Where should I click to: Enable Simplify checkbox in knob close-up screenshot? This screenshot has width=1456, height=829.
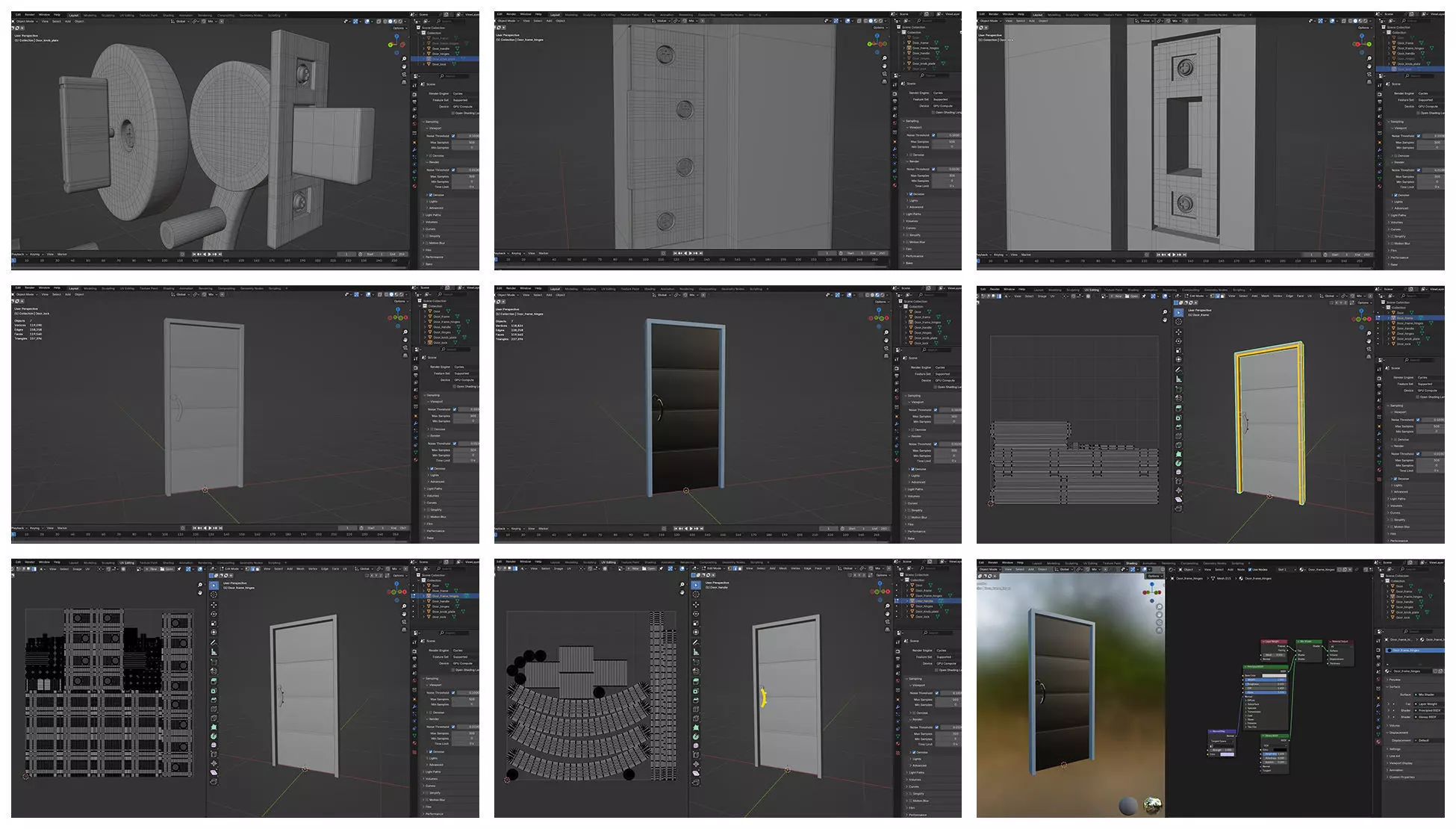[x=427, y=236]
